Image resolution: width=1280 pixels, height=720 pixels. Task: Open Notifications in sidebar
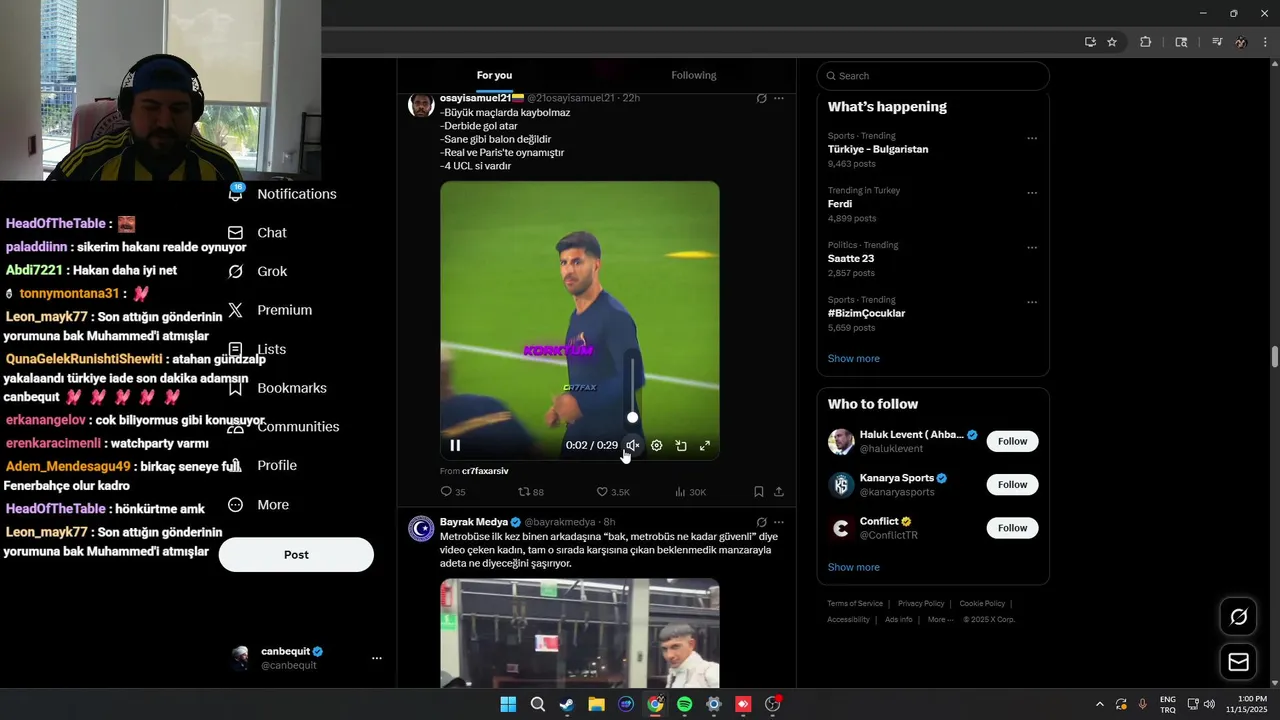click(282, 194)
